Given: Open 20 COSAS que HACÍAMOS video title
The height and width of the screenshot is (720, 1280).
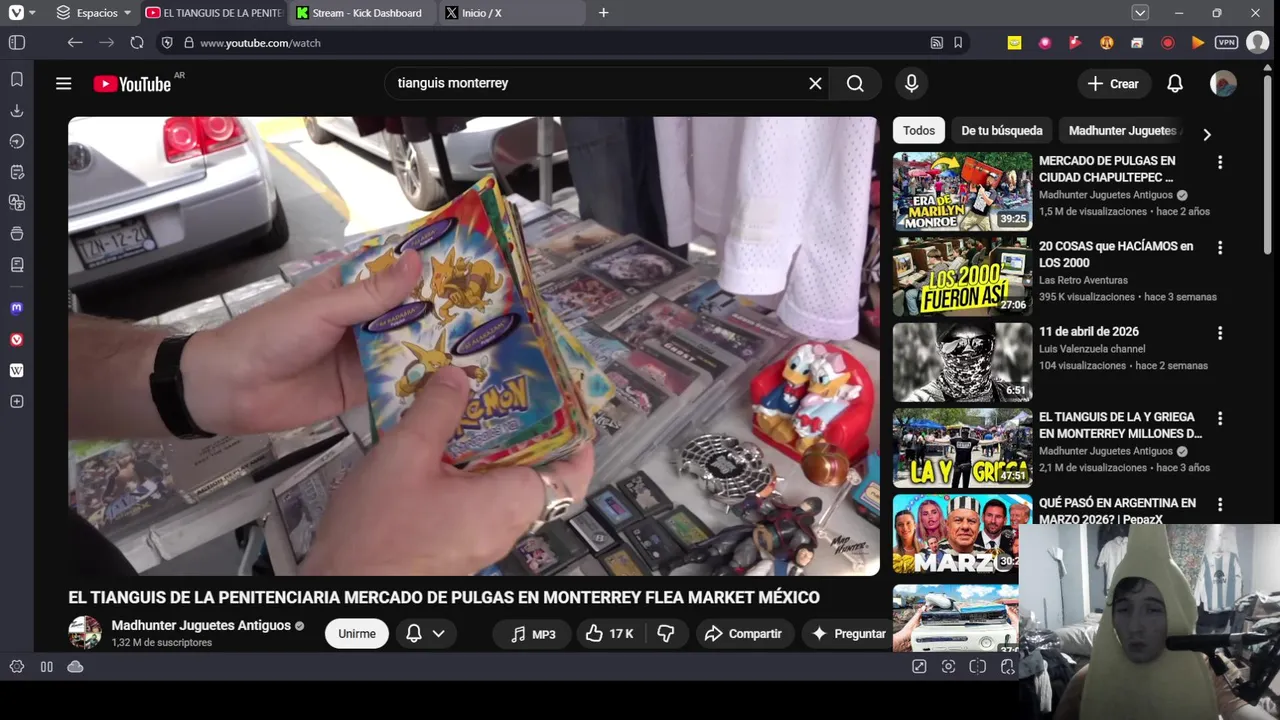Looking at the screenshot, I should pos(1116,254).
